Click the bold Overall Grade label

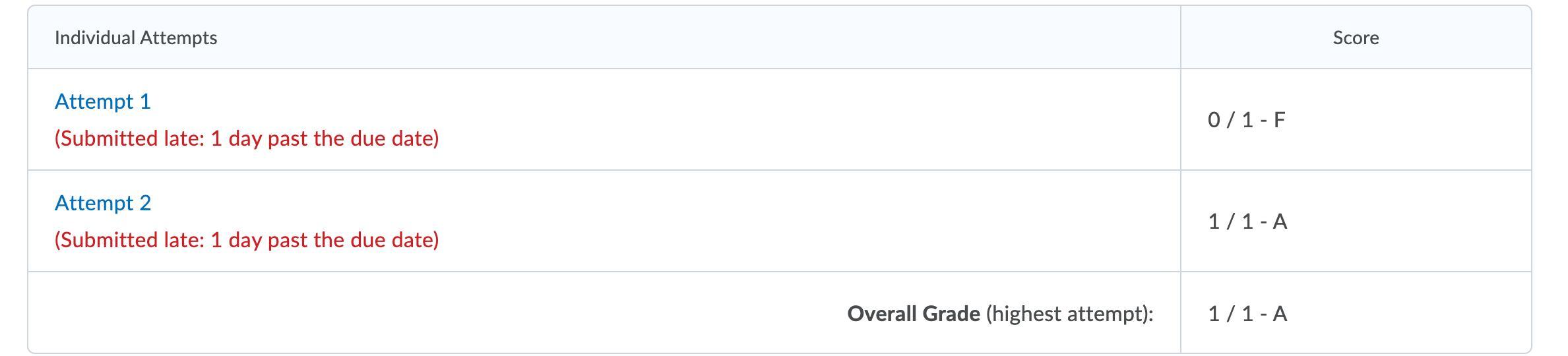pyautogui.click(x=914, y=314)
